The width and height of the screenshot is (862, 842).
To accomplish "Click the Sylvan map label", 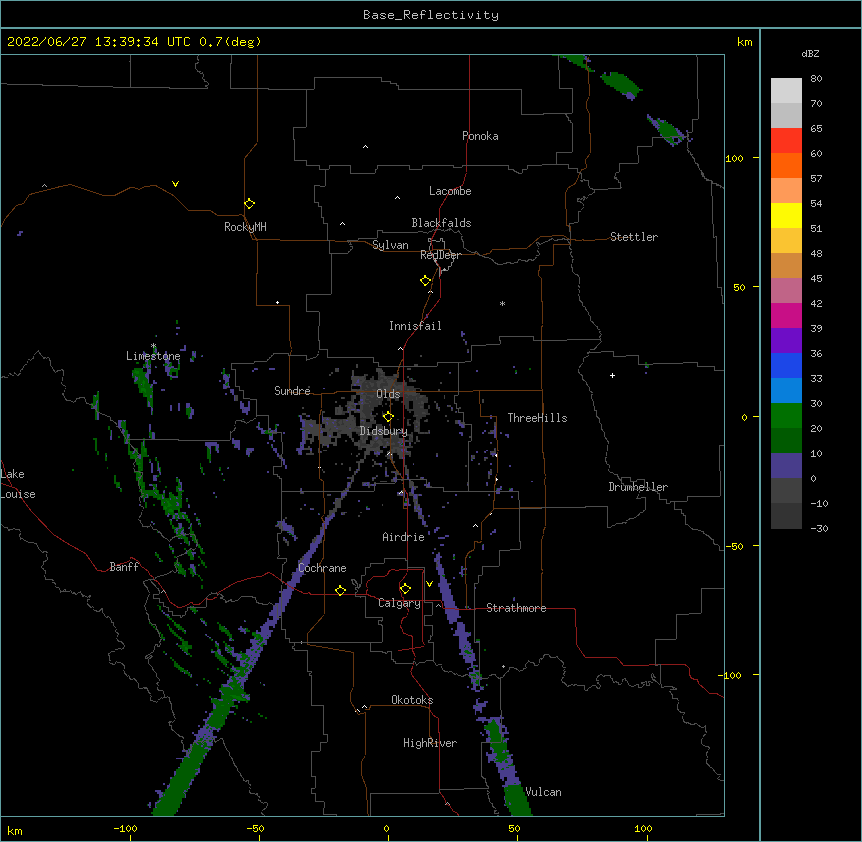I will 390,245.
